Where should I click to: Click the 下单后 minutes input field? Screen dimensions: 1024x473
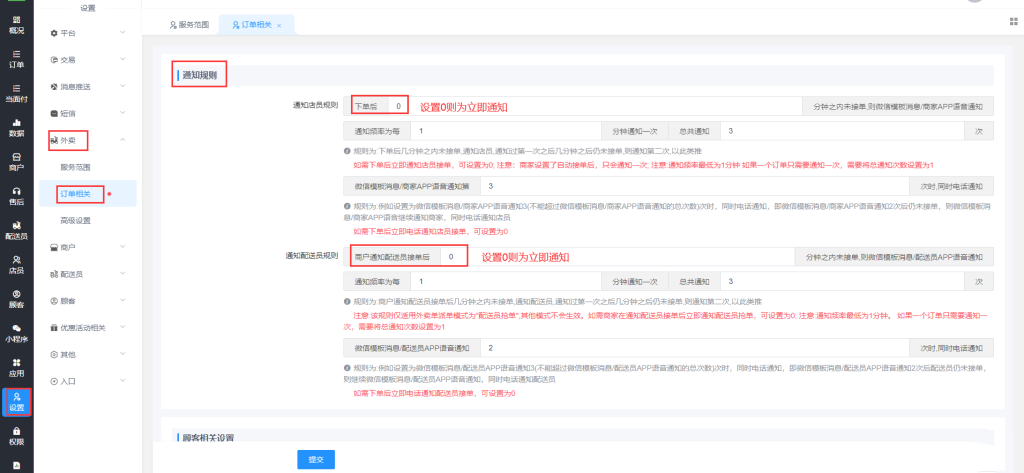click(398, 105)
